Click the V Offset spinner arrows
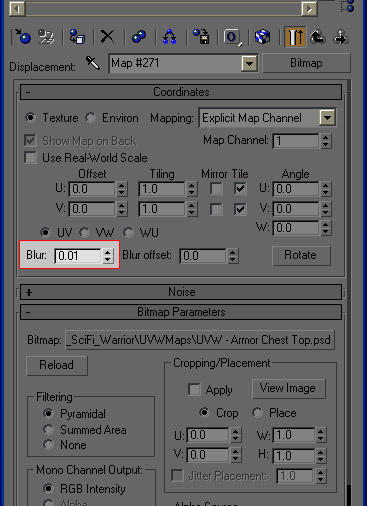Screen dimensions: 367x506 (122, 209)
